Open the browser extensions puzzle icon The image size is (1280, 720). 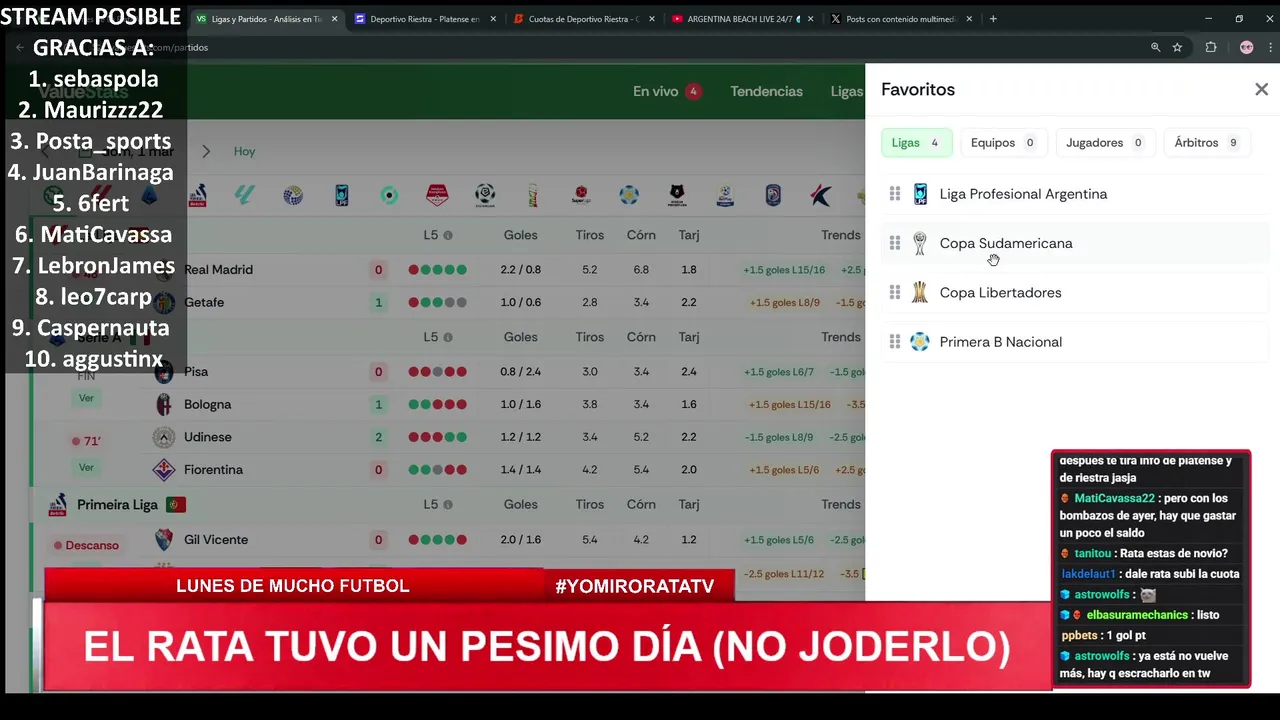[1211, 47]
